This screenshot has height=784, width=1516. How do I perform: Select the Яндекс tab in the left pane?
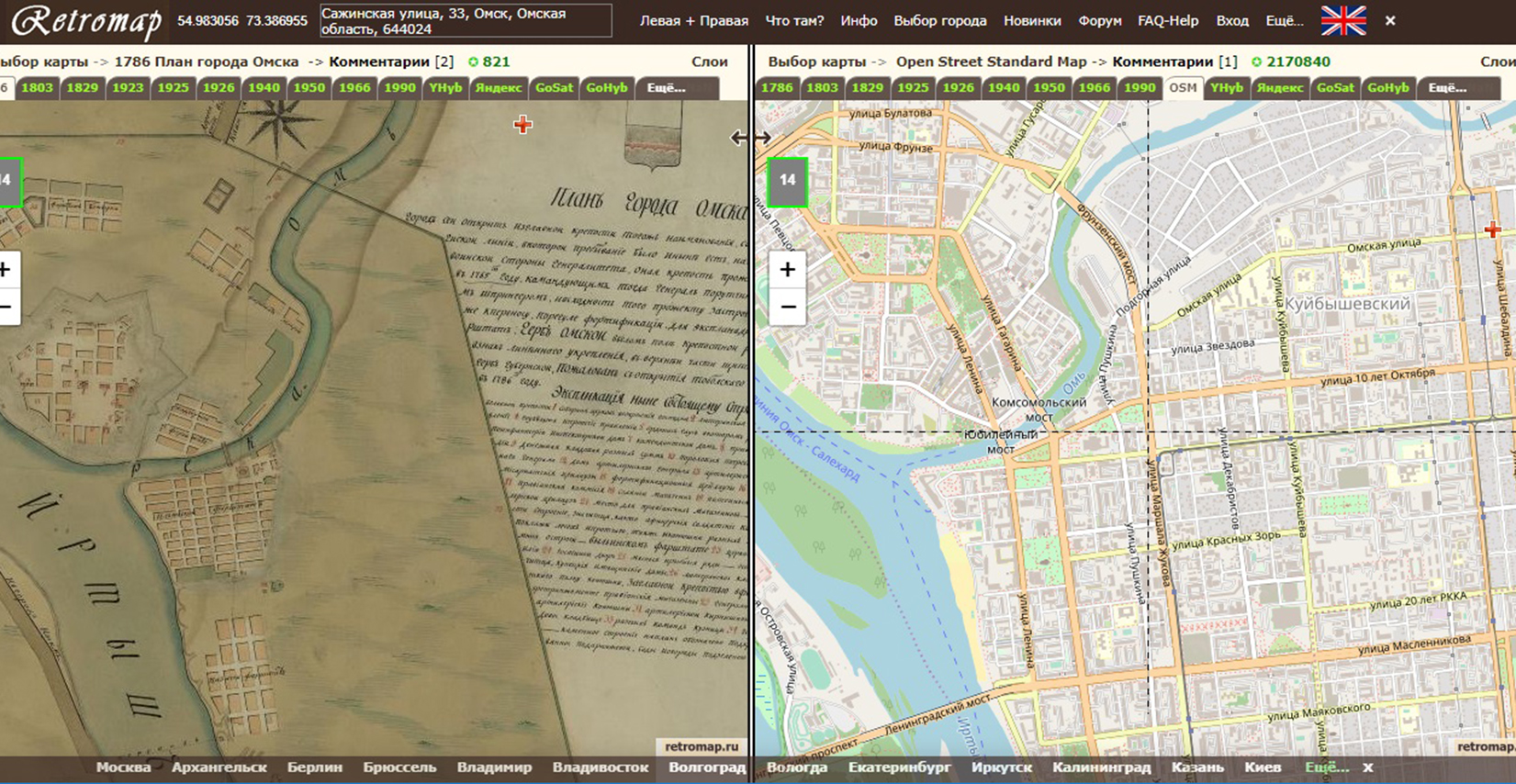coord(499,88)
